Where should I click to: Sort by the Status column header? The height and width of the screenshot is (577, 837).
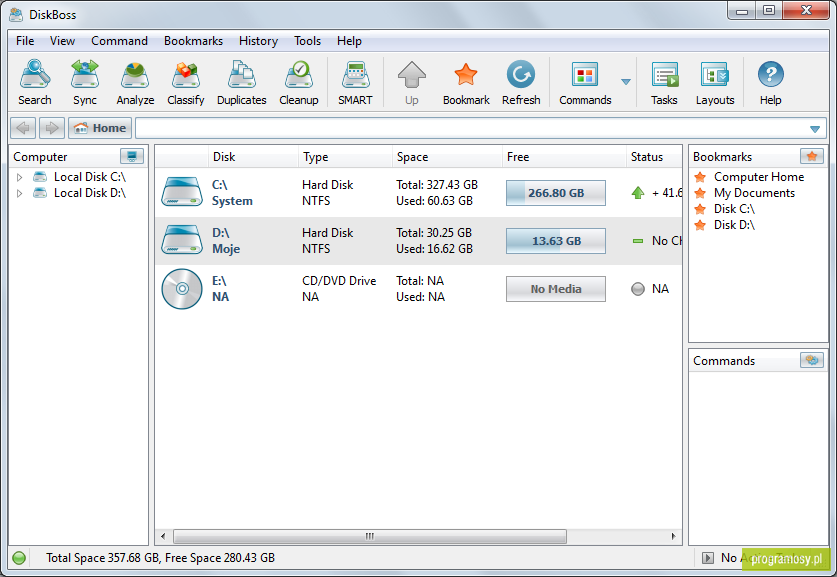(654, 157)
